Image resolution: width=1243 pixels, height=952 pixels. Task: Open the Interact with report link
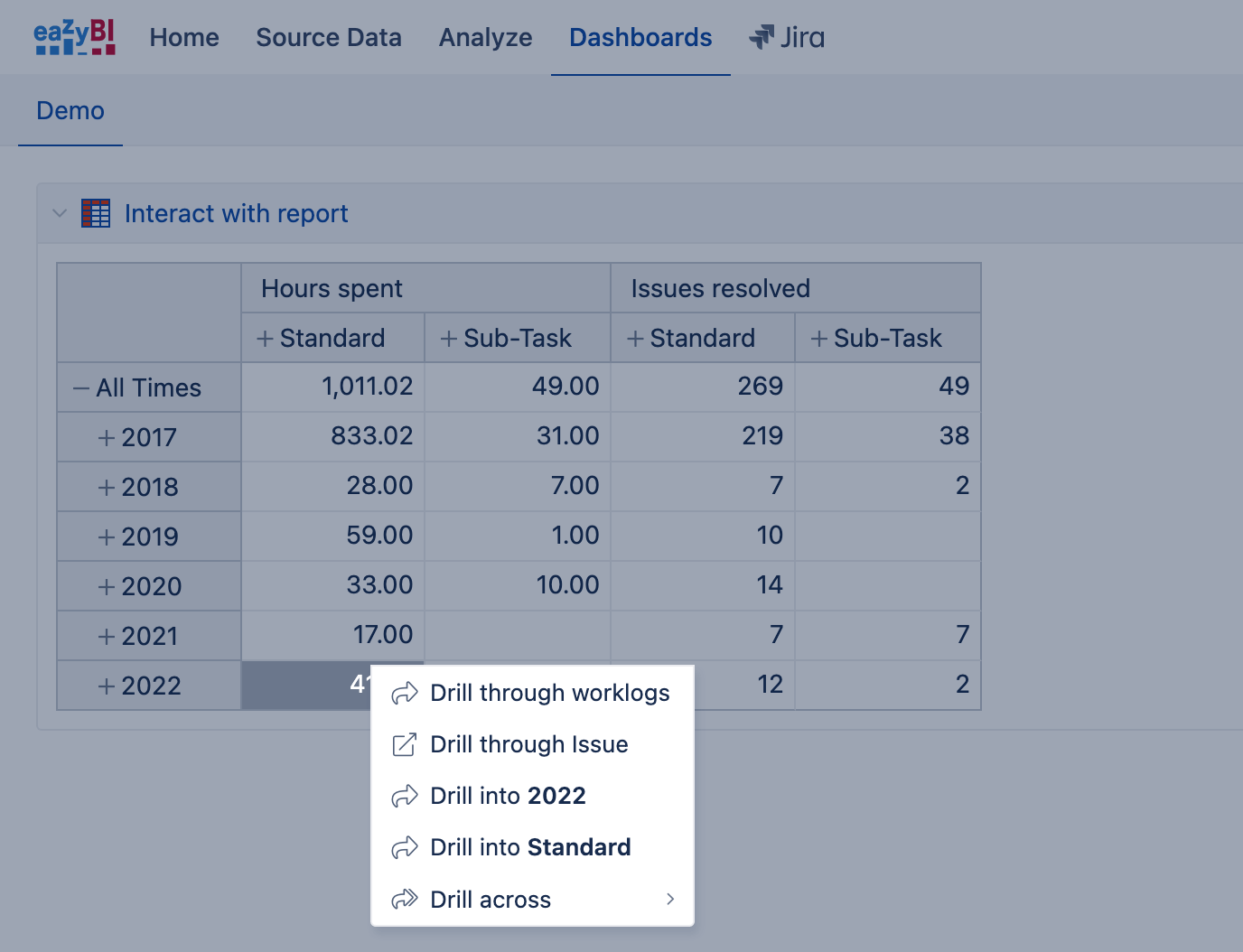(236, 214)
